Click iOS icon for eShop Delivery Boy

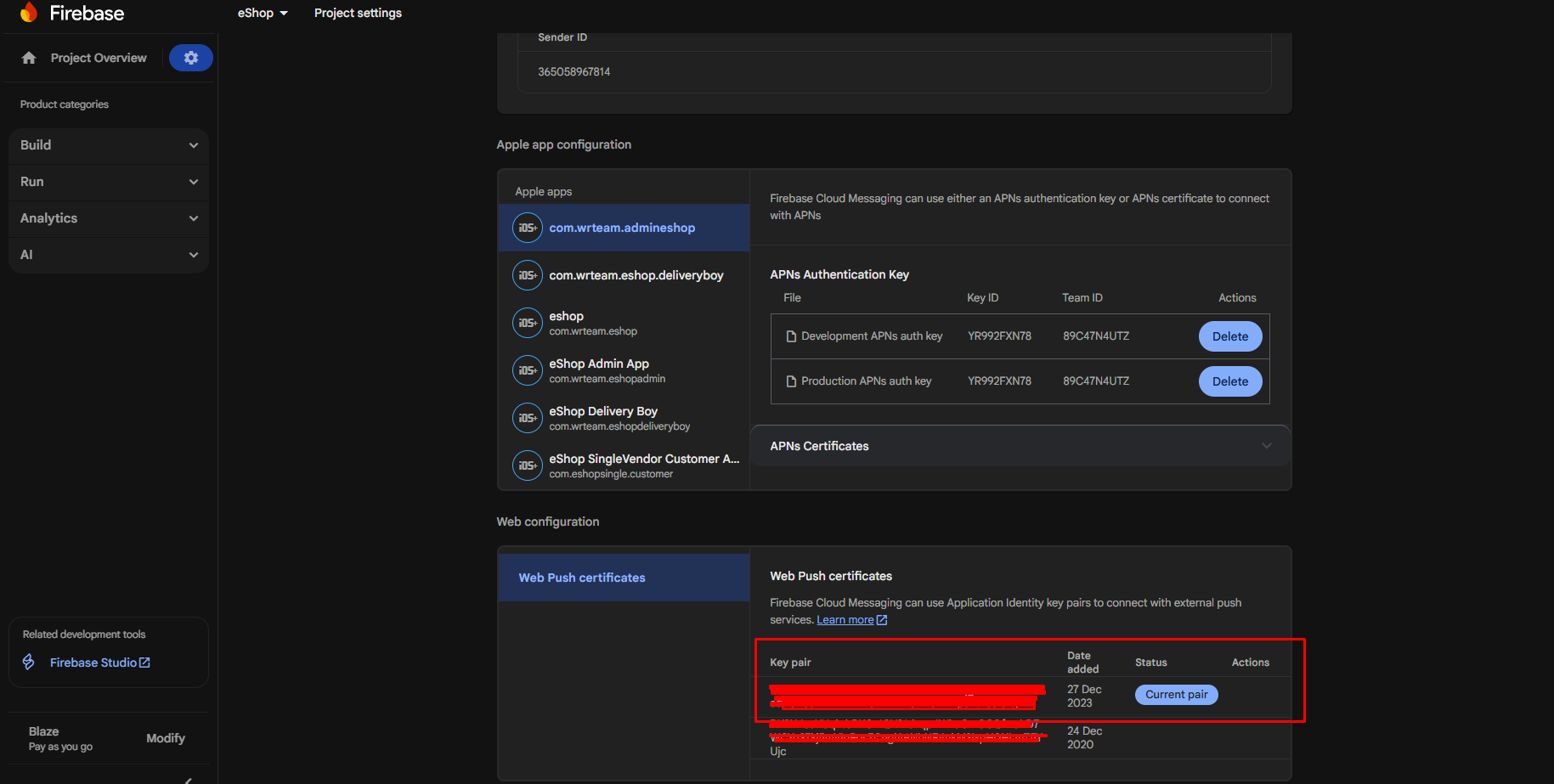tap(528, 418)
